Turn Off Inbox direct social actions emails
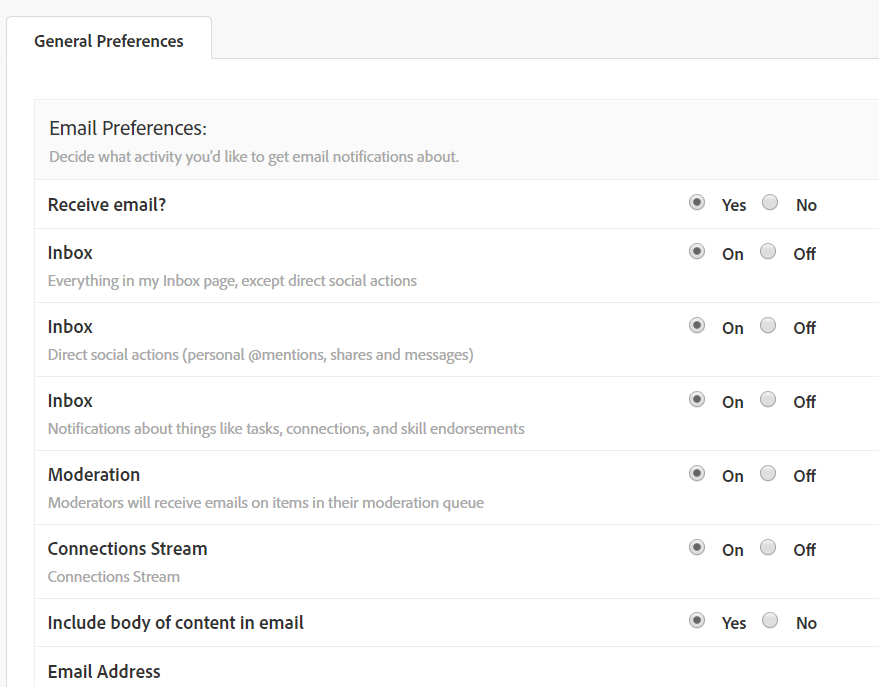This screenshot has height=687, width=879. [x=768, y=326]
